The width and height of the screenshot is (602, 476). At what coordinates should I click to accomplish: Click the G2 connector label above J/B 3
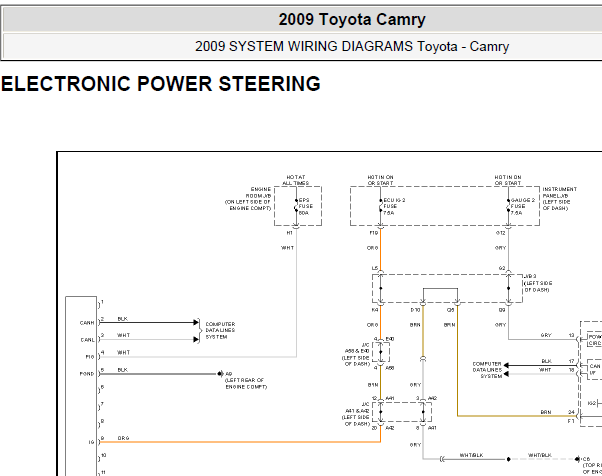(502, 268)
